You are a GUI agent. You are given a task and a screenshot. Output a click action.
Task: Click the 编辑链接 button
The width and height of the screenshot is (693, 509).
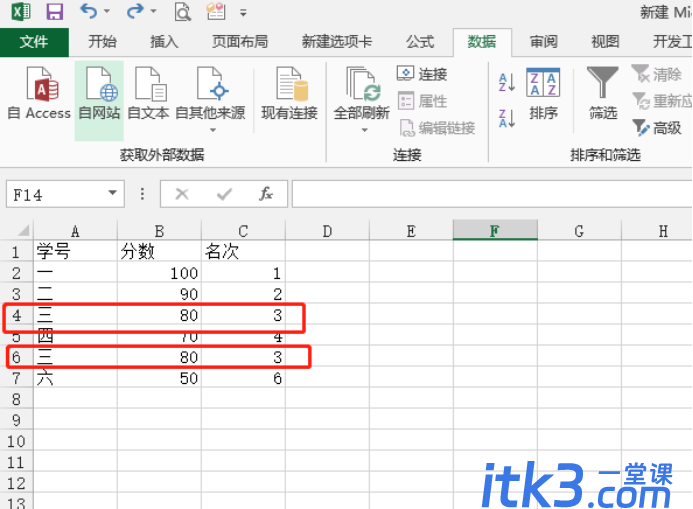[x=437, y=128]
